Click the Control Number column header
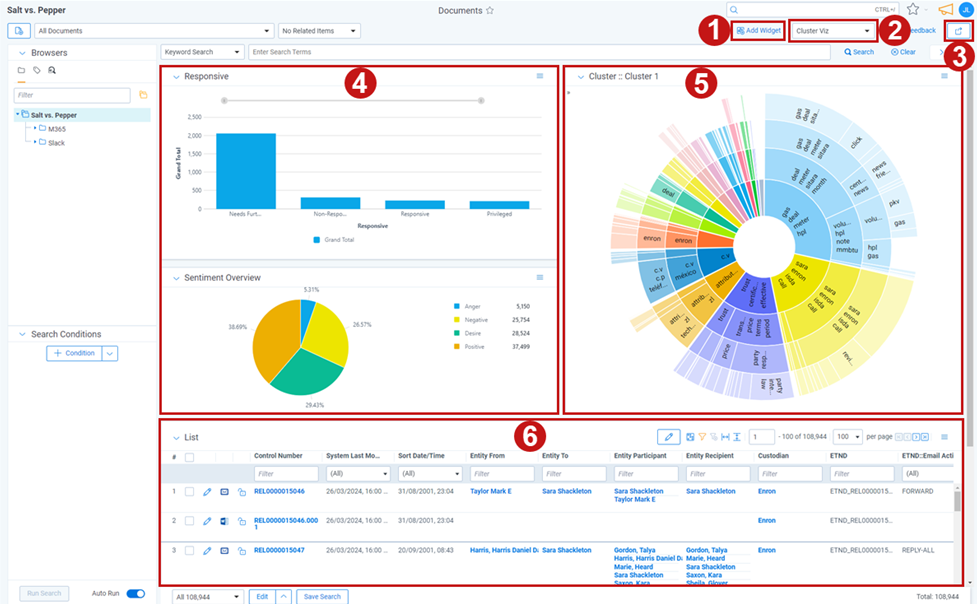The width and height of the screenshot is (977, 604). 279,456
